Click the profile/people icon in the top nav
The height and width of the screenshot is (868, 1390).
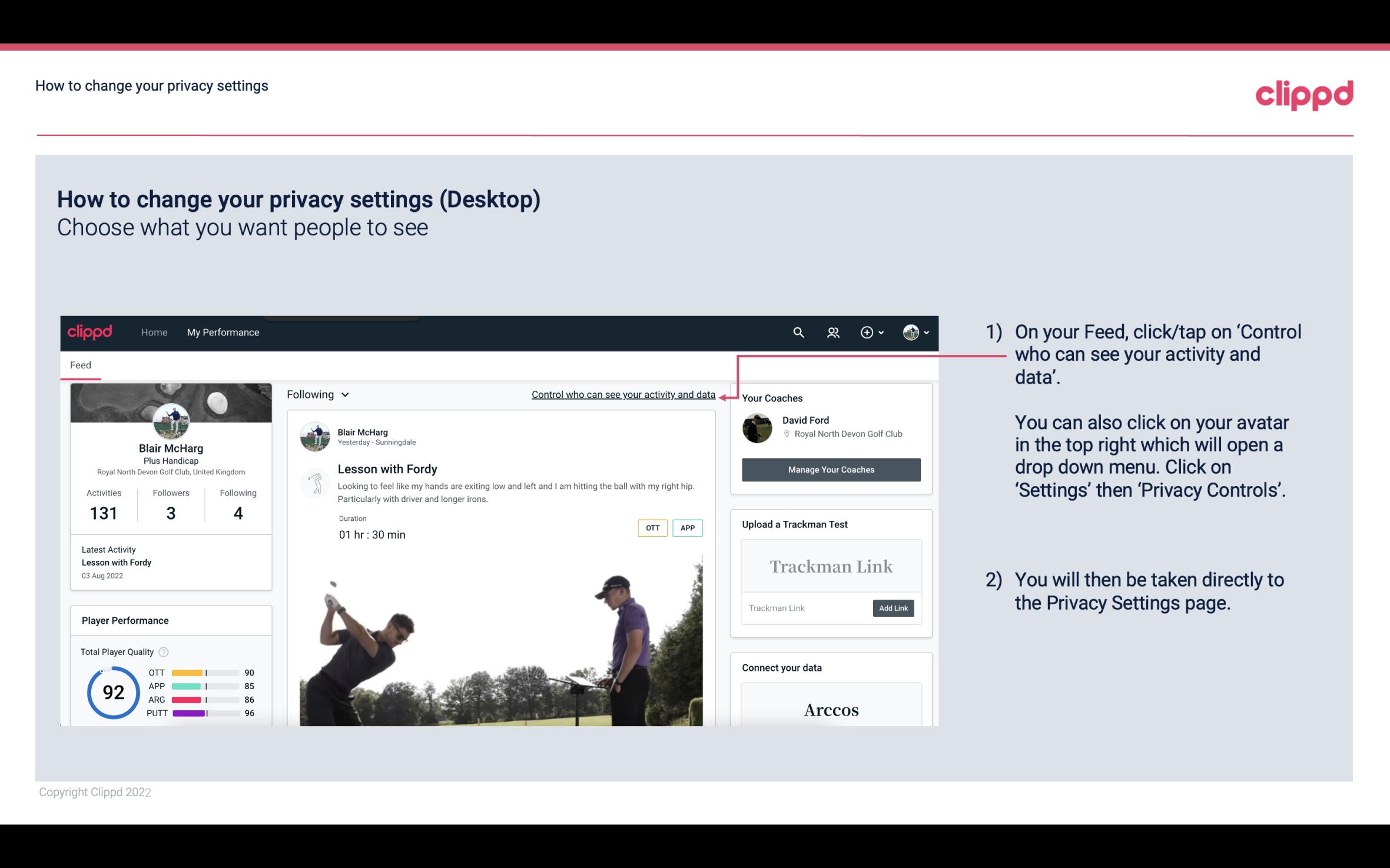coord(833,332)
